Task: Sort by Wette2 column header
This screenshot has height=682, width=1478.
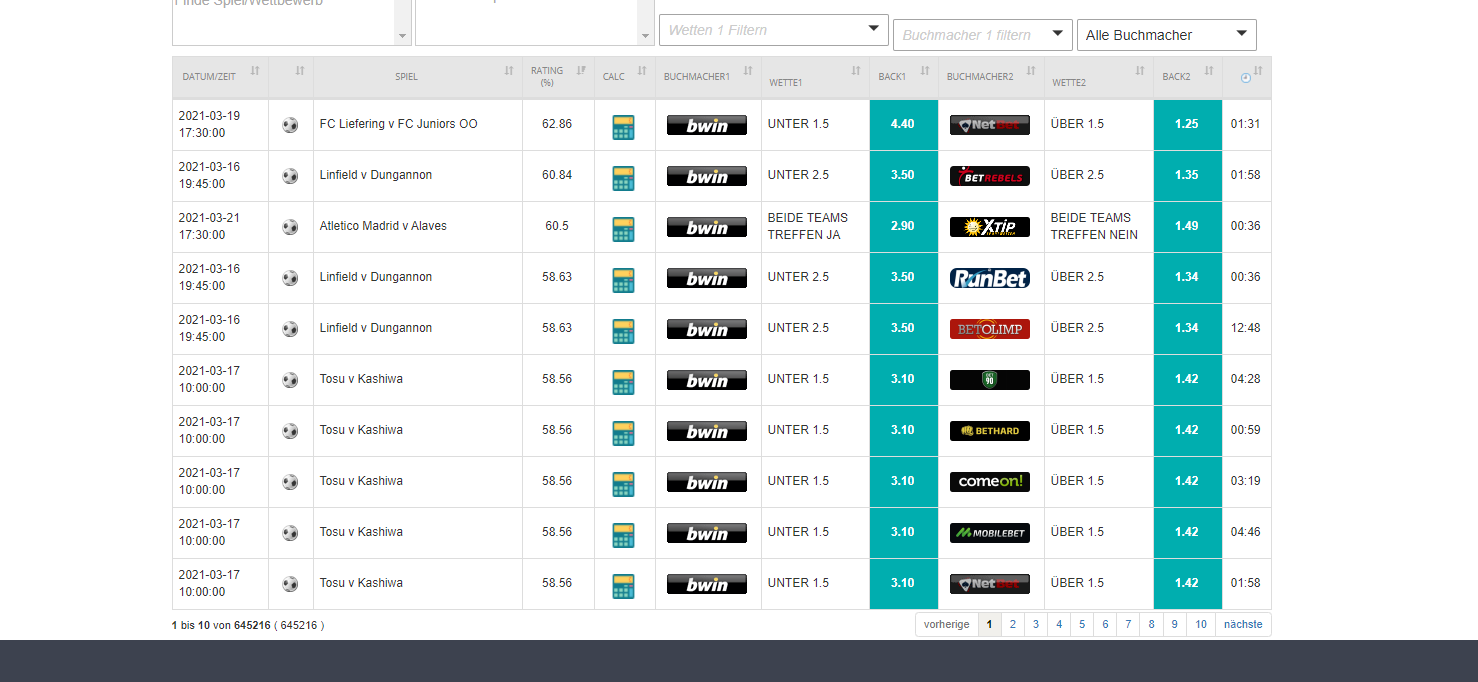Action: click(1099, 77)
